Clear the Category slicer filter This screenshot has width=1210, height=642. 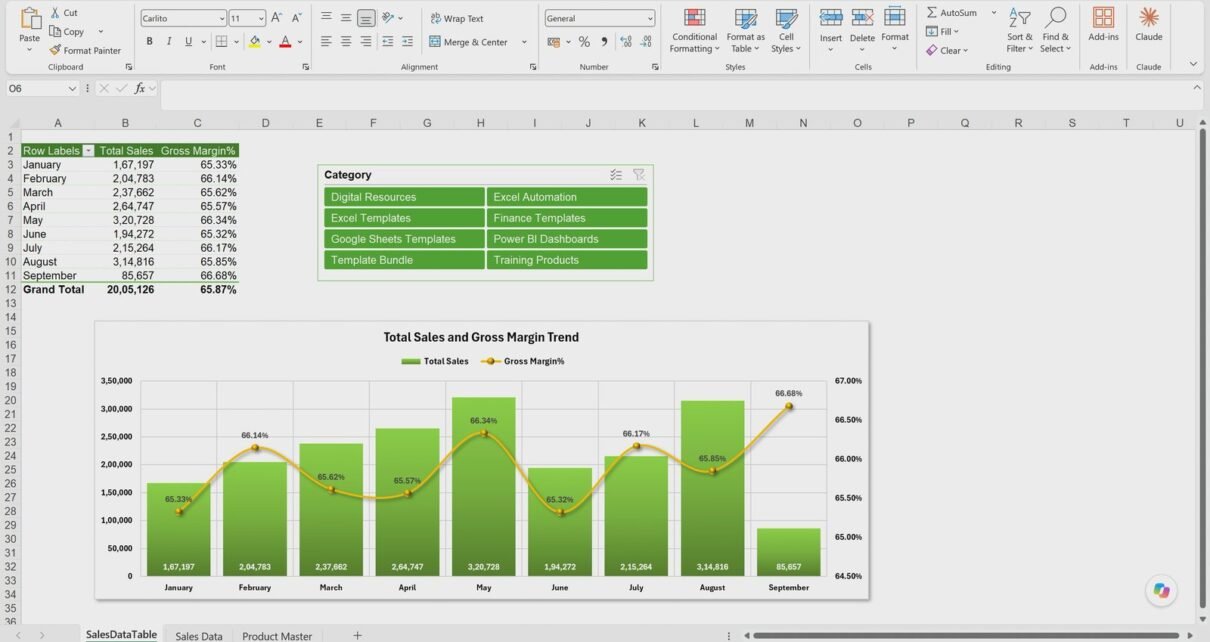(x=639, y=175)
